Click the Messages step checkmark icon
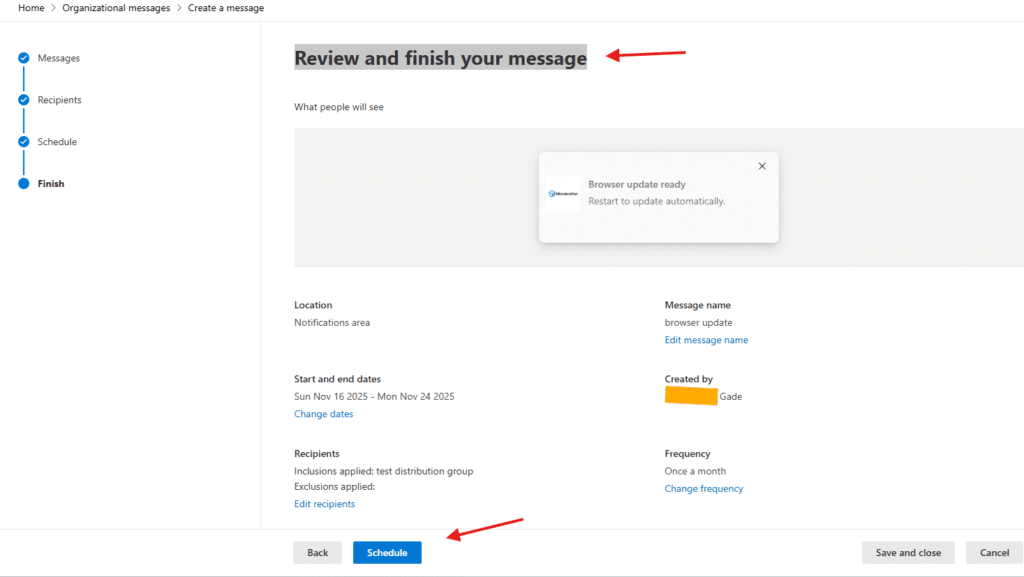The width and height of the screenshot is (1024, 577). coord(23,58)
